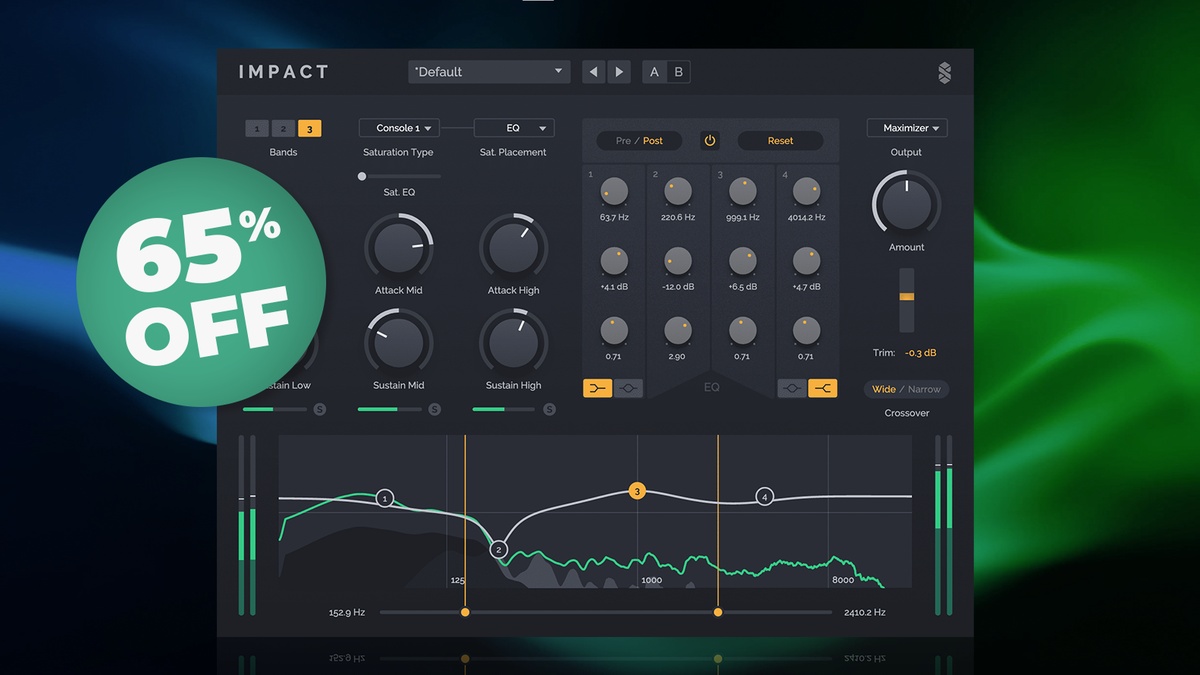1200x675 pixels.
Task: Expand the Maximizer output dropdown
Action: 907,128
